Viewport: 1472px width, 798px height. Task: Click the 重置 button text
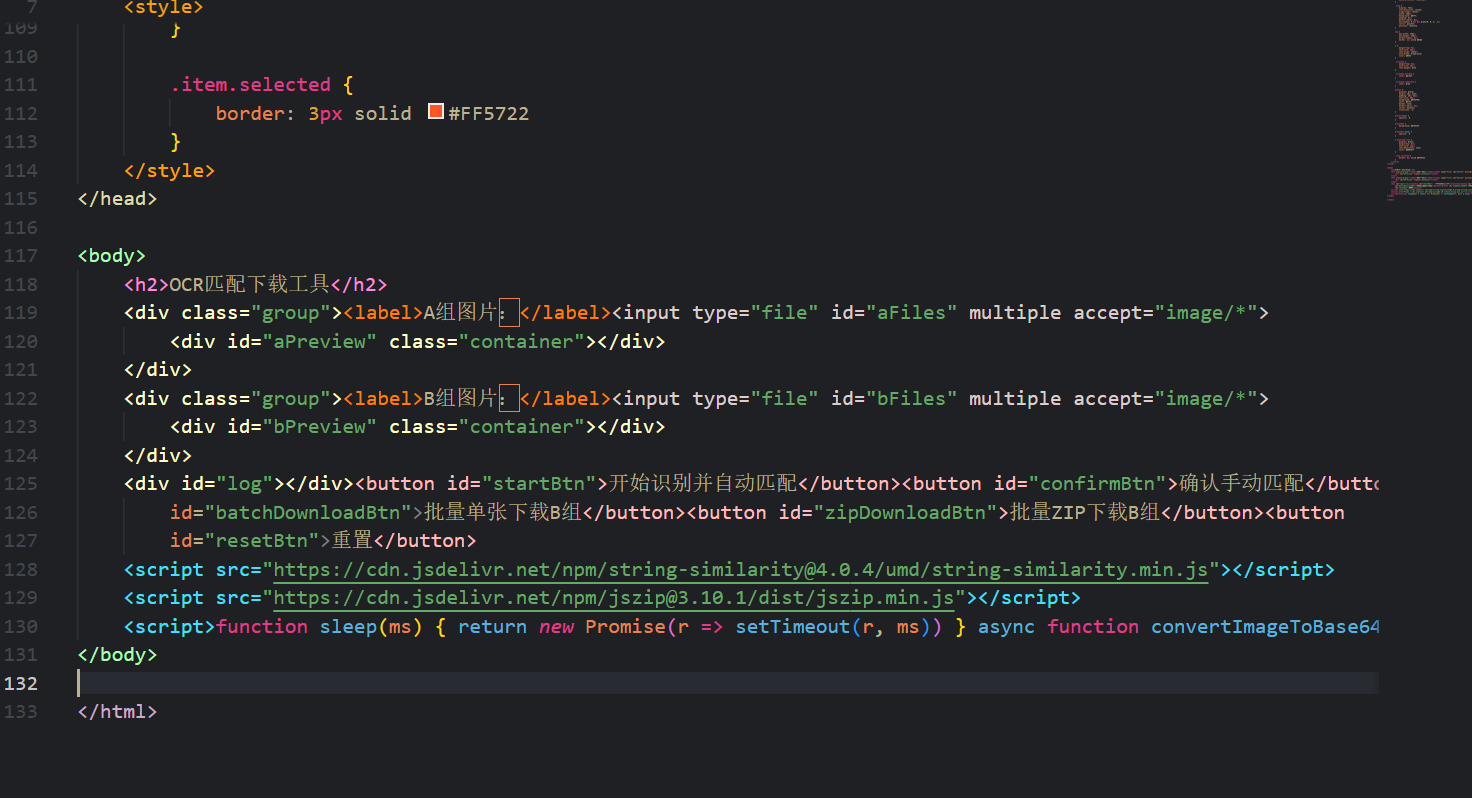click(352, 541)
